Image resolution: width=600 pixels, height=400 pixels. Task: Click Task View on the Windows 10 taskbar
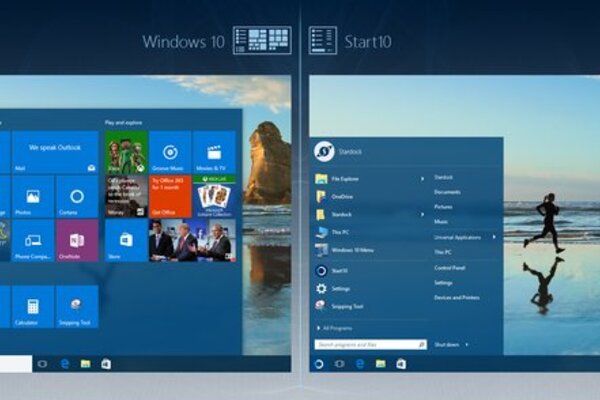click(x=42, y=364)
